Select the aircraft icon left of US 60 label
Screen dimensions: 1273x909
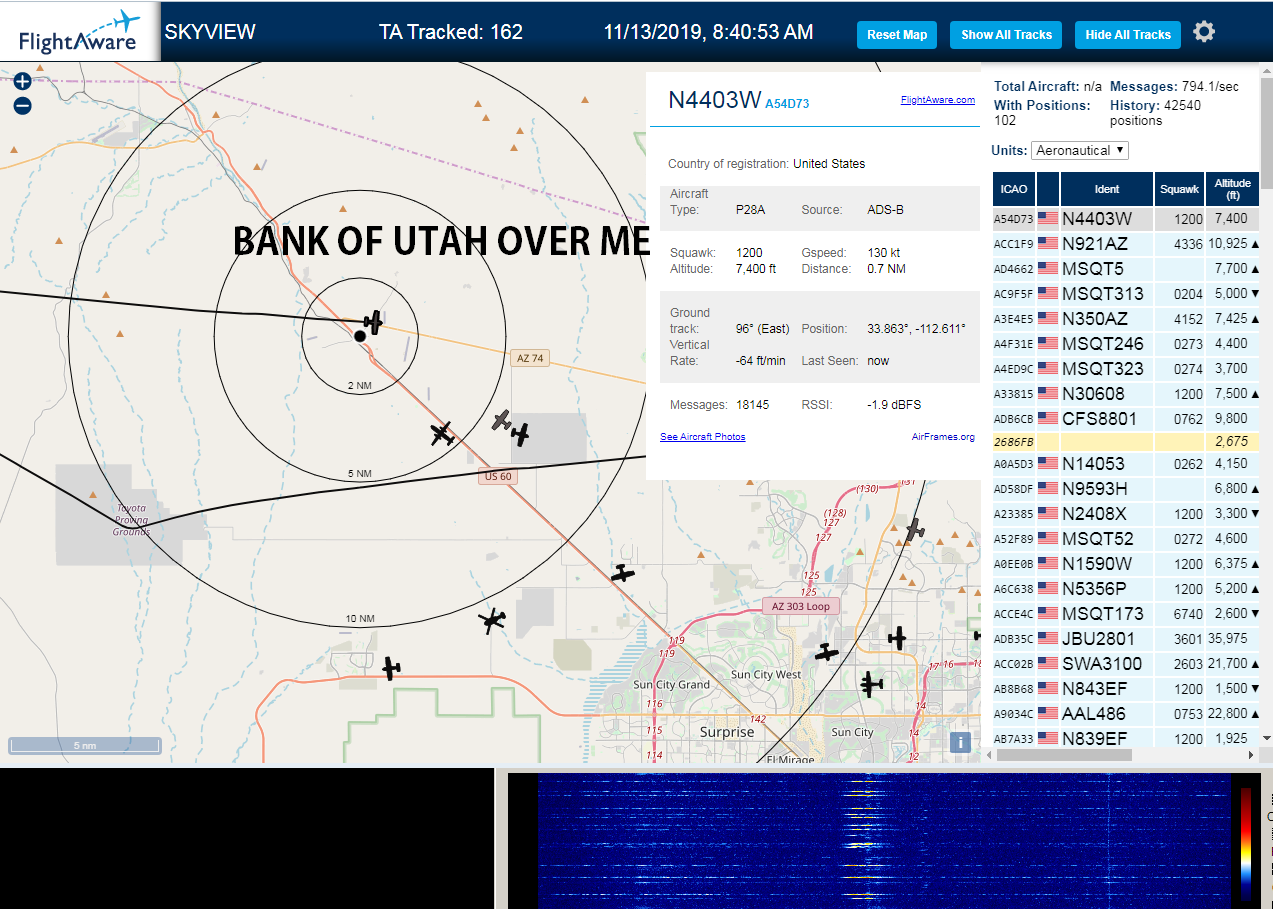coord(442,434)
